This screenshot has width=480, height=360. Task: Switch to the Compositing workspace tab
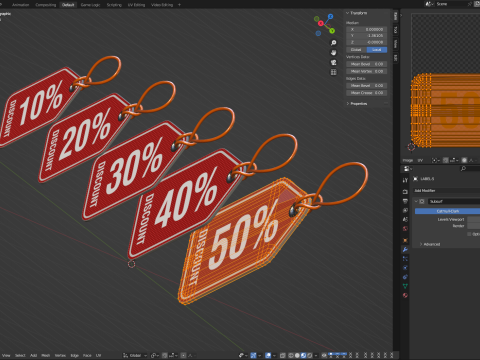coord(46,5)
